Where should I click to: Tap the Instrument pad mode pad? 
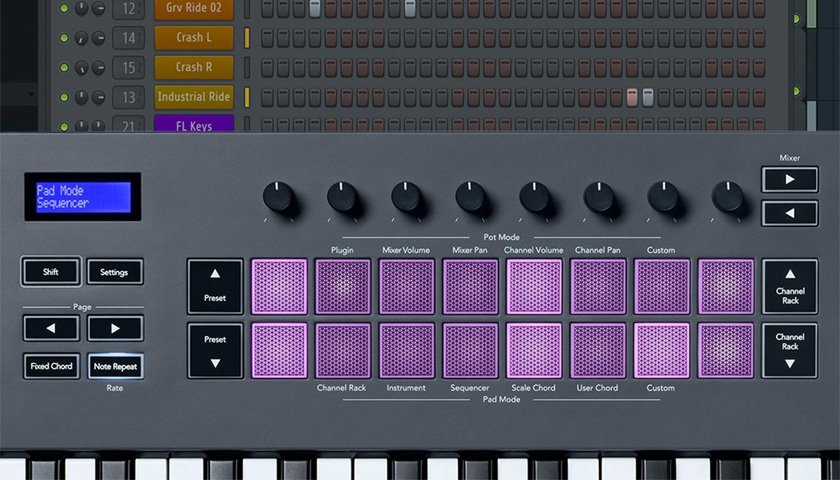pyautogui.click(x=407, y=351)
